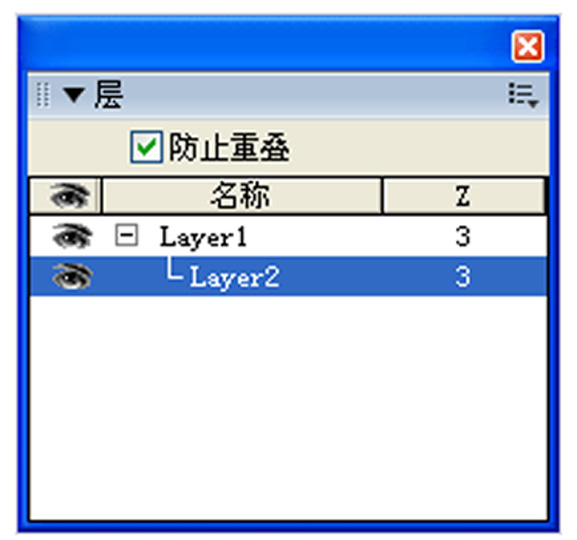Select the Layer1 item

203,237
